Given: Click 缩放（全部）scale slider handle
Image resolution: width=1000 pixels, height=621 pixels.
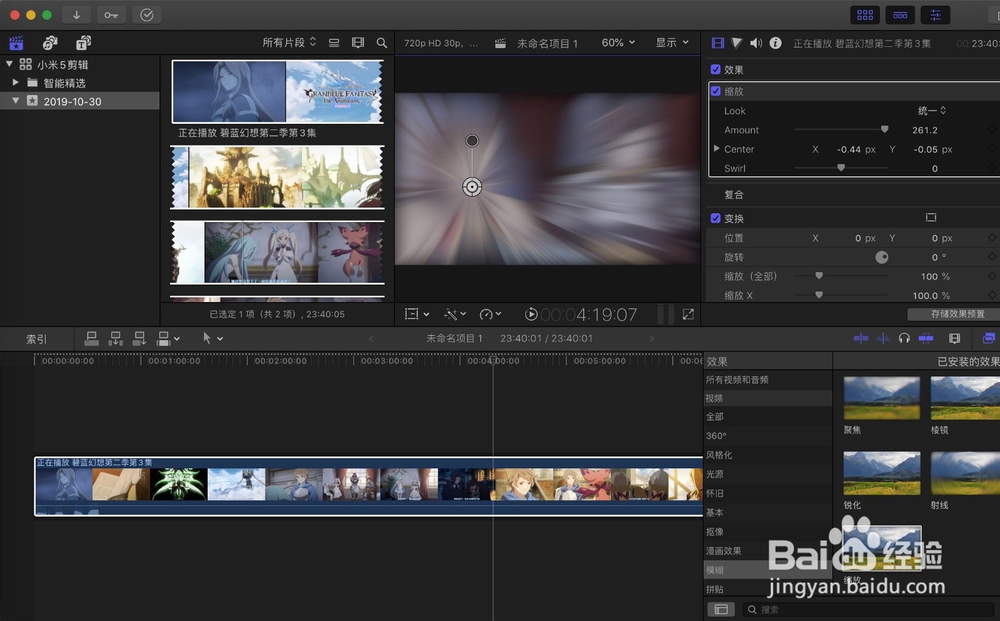Looking at the screenshot, I should [x=819, y=276].
